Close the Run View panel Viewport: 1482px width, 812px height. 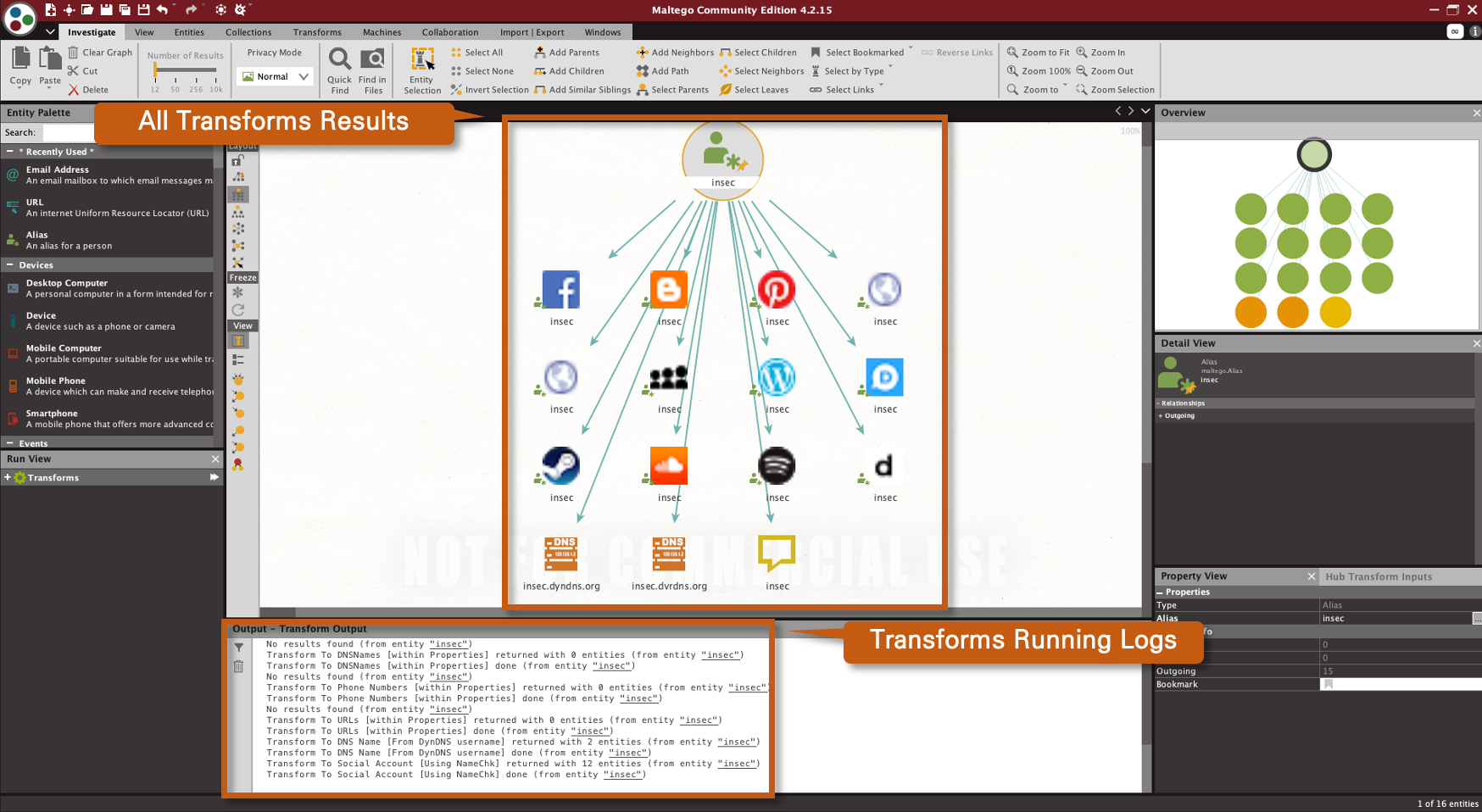(215, 459)
